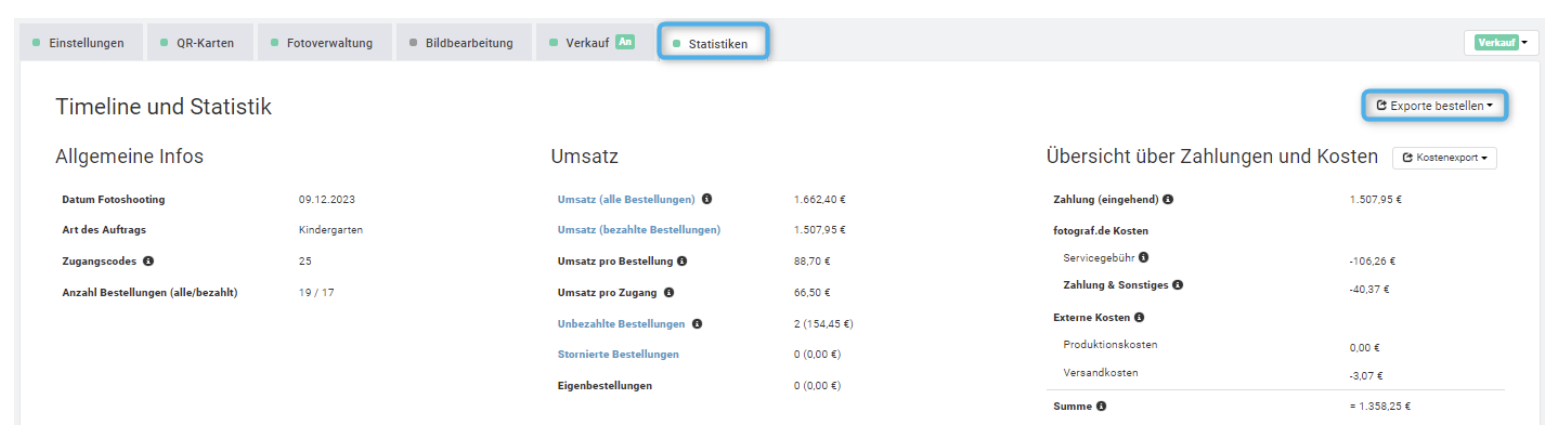Click the Versandkosten label
This screenshot has height=444, width=1562.
coord(1101,372)
